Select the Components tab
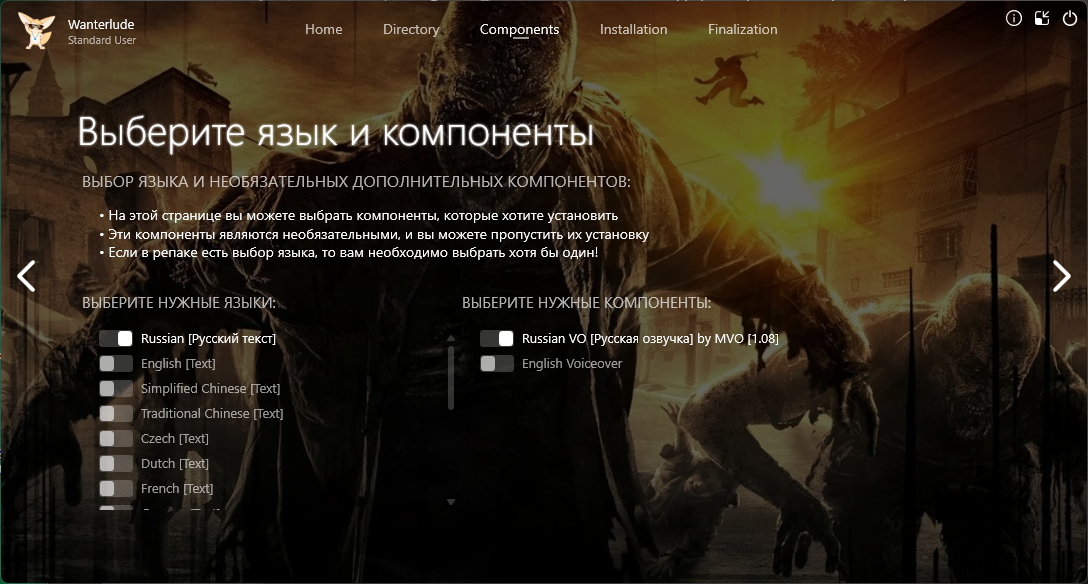 (519, 29)
